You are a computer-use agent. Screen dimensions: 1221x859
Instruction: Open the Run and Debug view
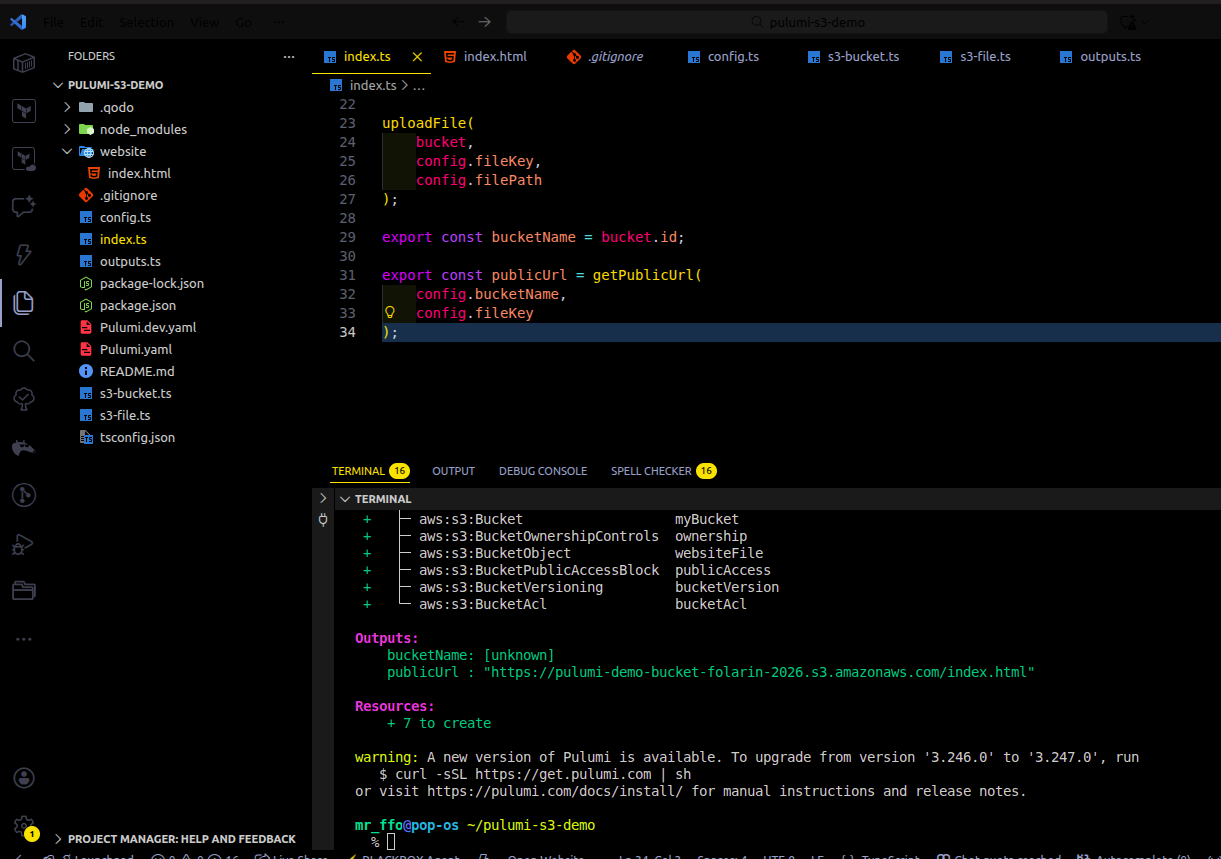tap(24, 543)
